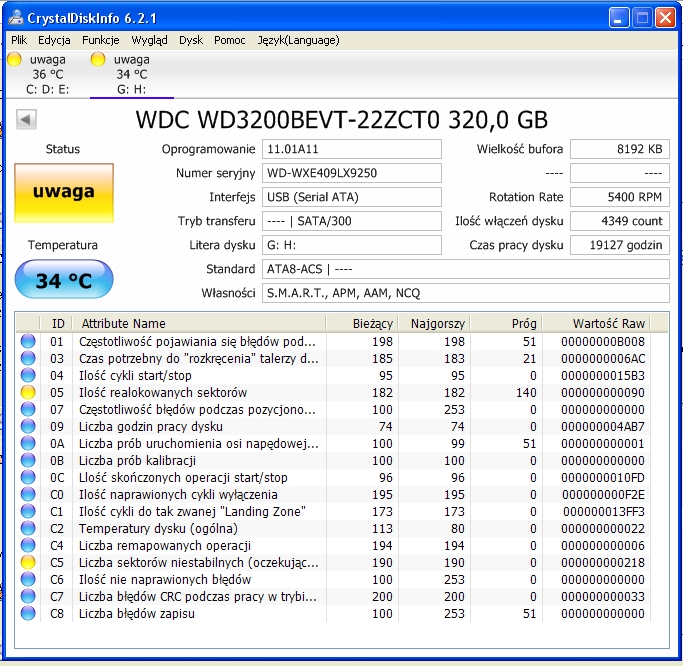
Task: Open the Język(Language) menu
Action: coord(298,40)
